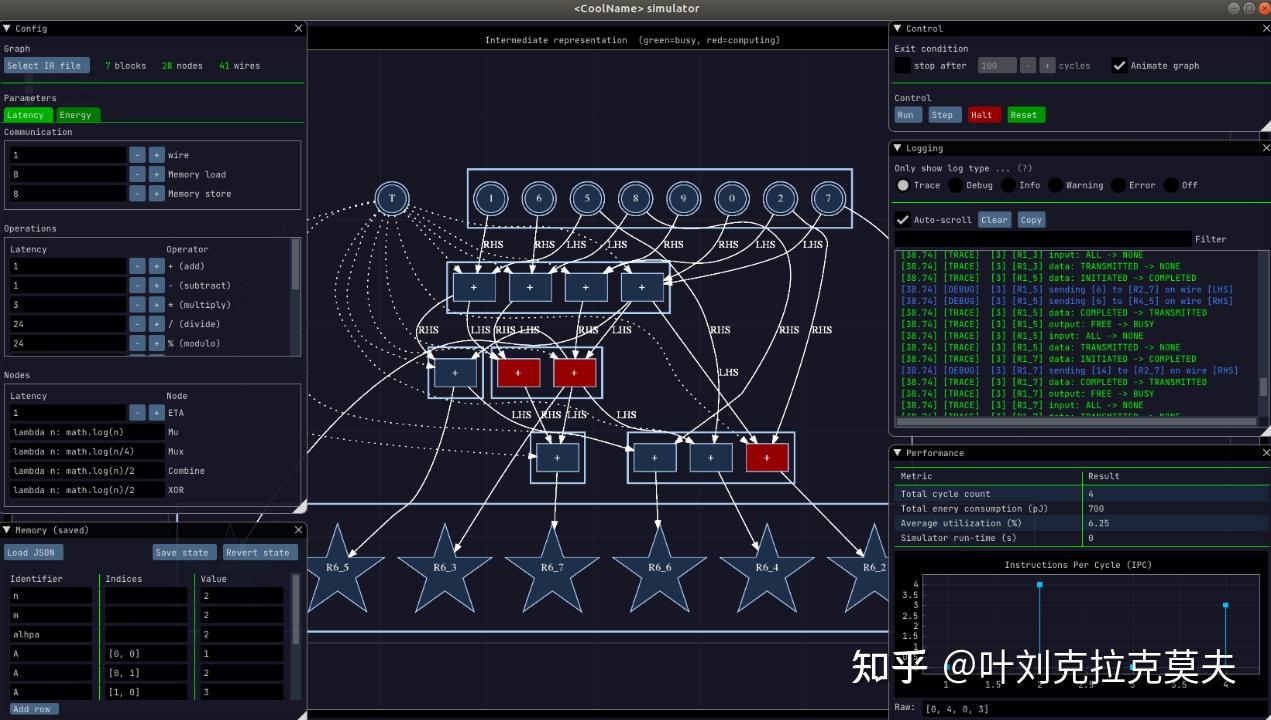1271x720 pixels.
Task: Increase Memory store value using plus icon
Action: (x=157, y=193)
